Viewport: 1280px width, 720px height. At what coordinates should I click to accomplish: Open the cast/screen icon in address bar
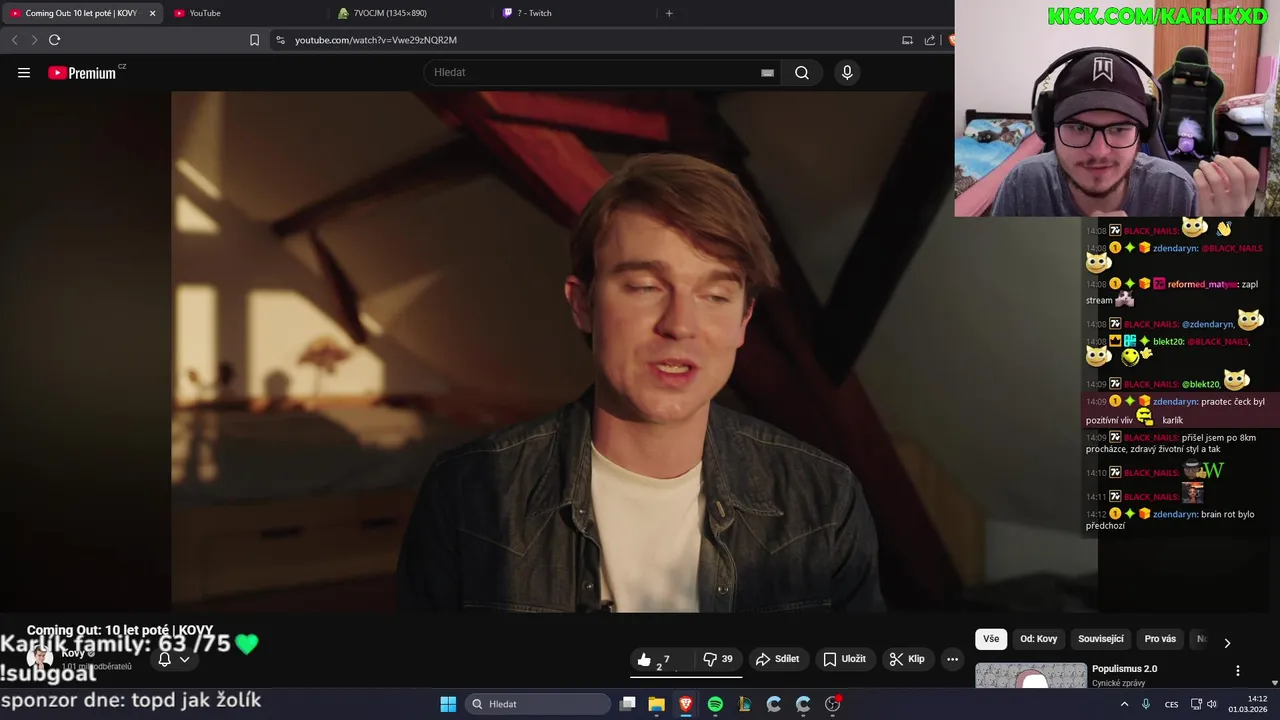907,40
